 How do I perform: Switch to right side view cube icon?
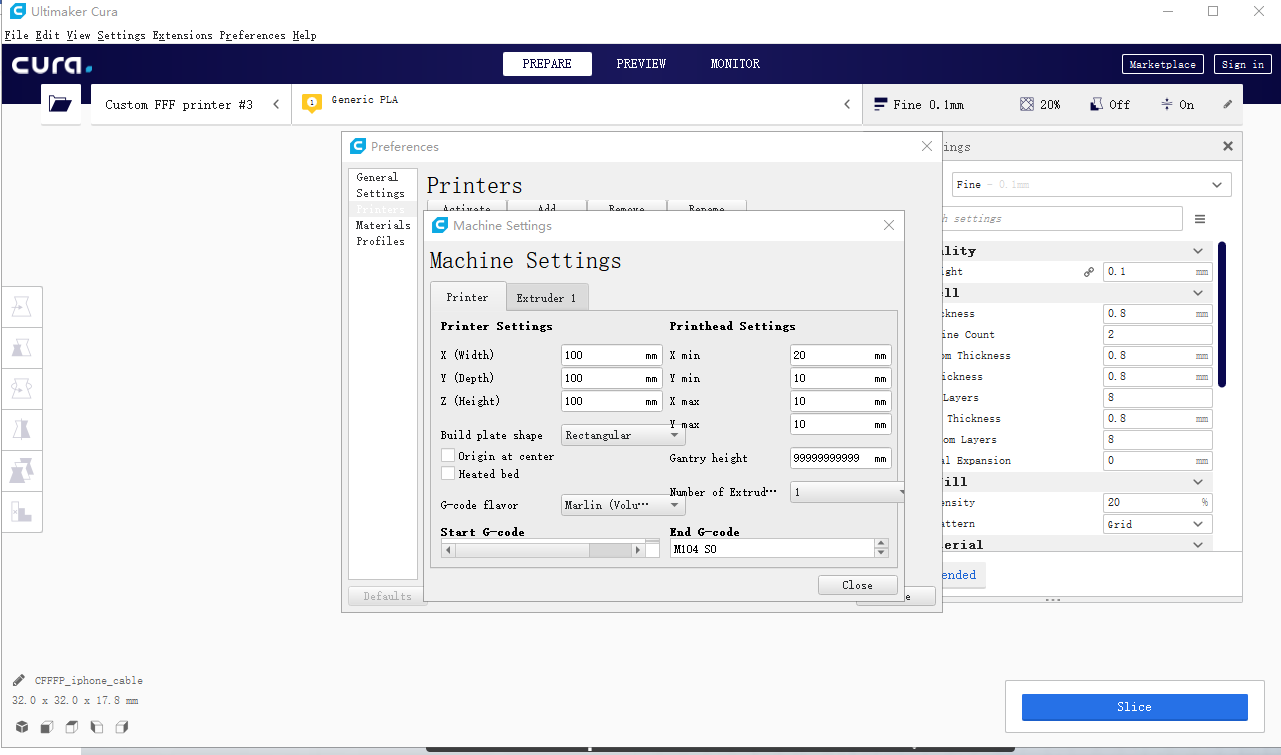(122, 727)
